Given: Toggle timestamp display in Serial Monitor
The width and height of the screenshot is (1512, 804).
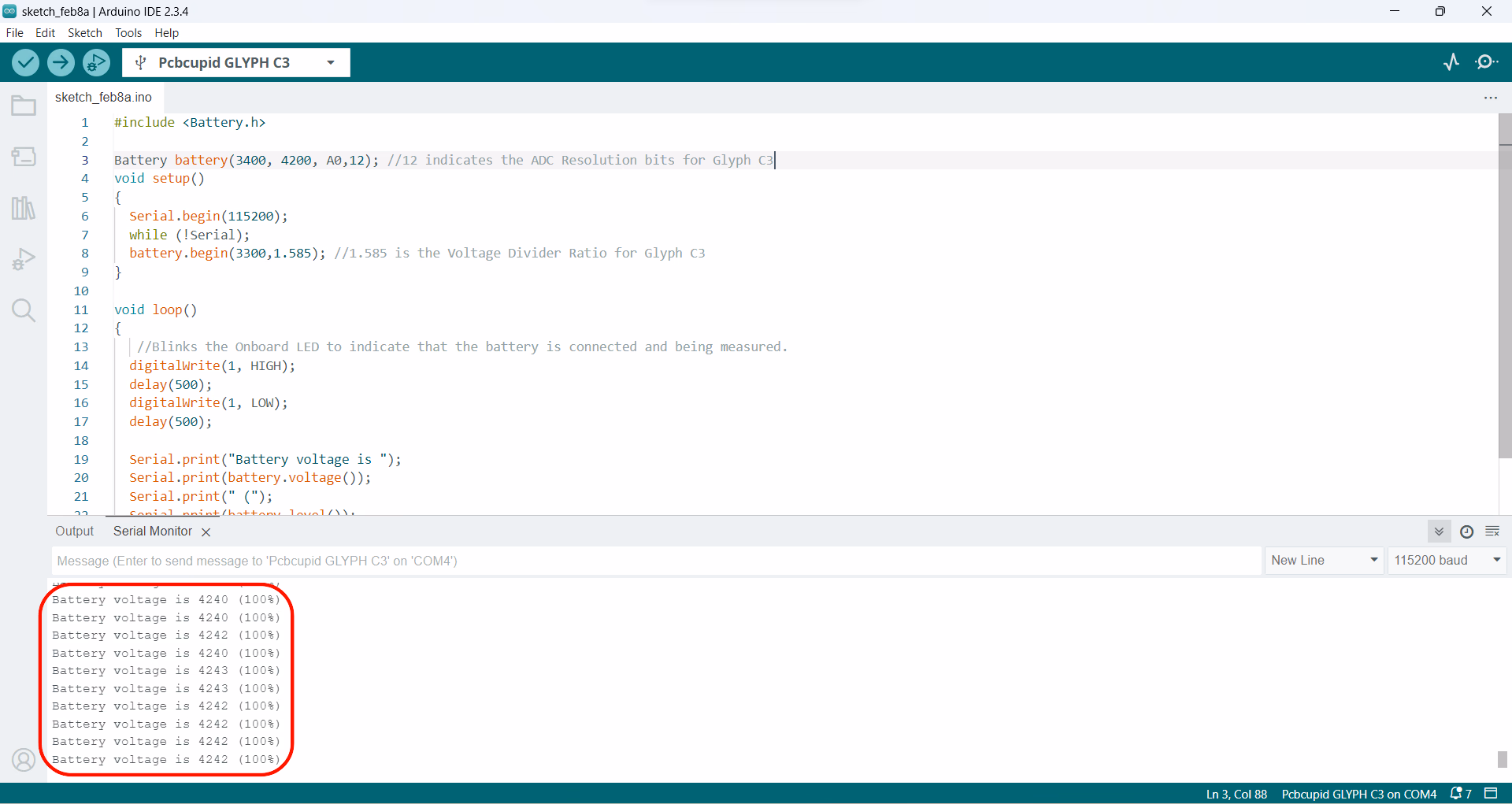Looking at the screenshot, I should click(1466, 532).
